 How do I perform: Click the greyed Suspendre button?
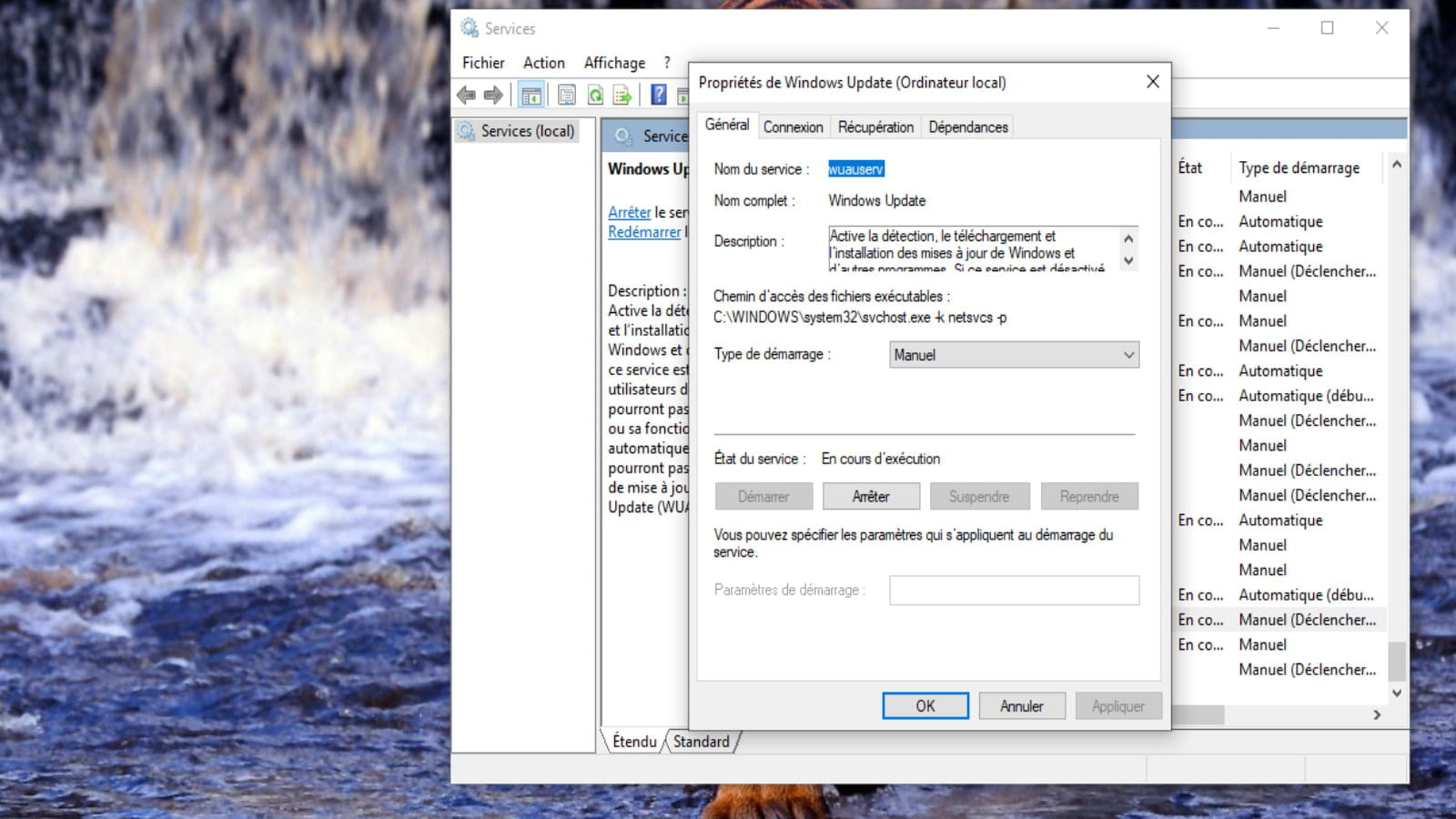(979, 497)
